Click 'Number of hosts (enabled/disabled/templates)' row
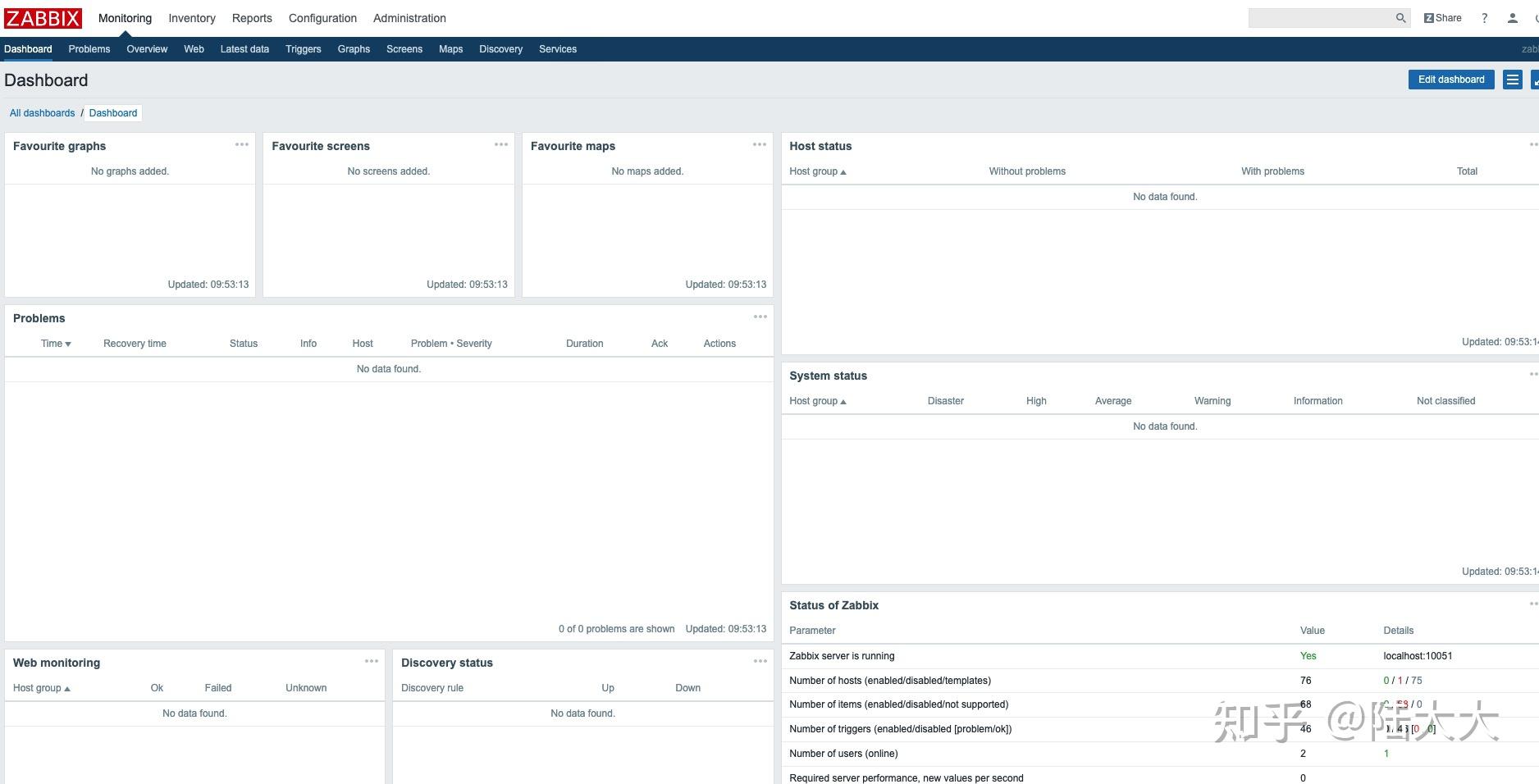The width and height of the screenshot is (1539, 784). pos(1160,681)
